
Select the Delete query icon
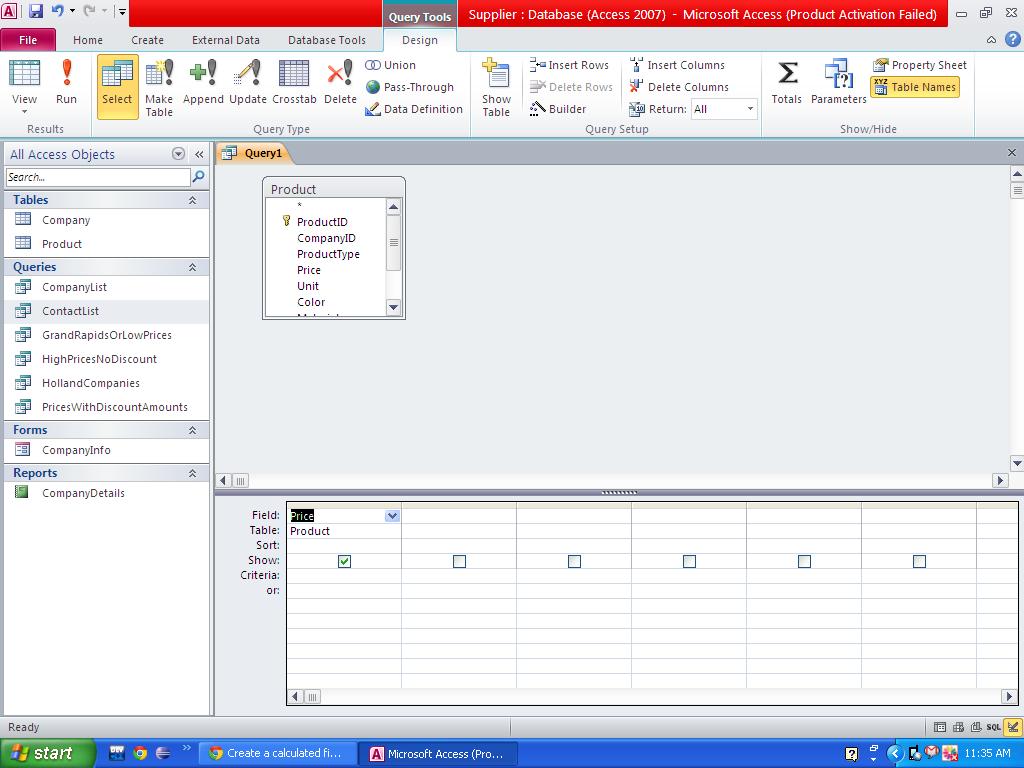pyautogui.click(x=340, y=83)
